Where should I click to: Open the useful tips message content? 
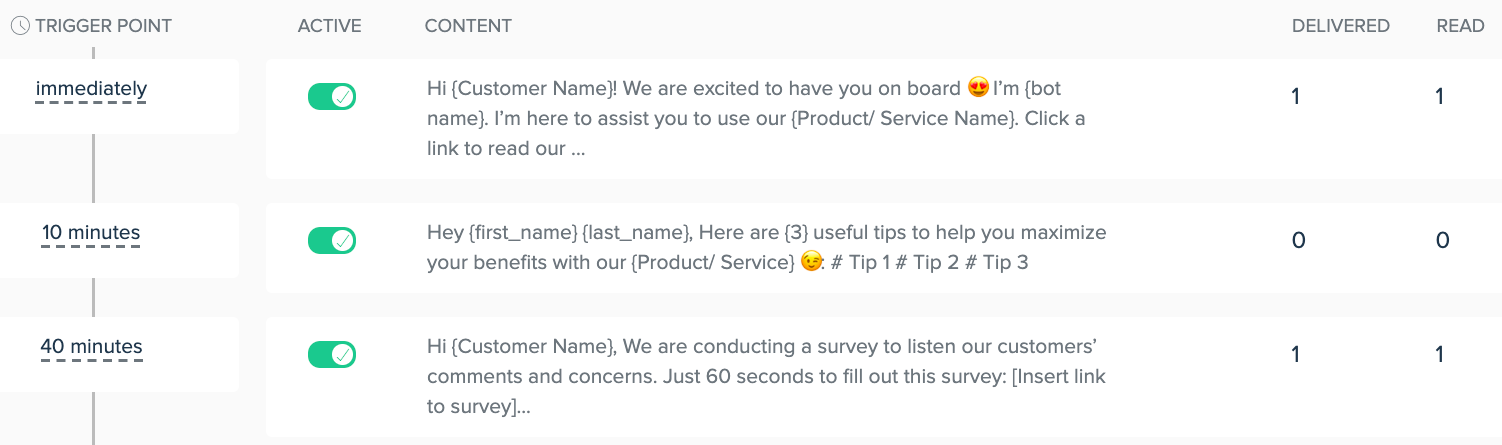(x=767, y=248)
